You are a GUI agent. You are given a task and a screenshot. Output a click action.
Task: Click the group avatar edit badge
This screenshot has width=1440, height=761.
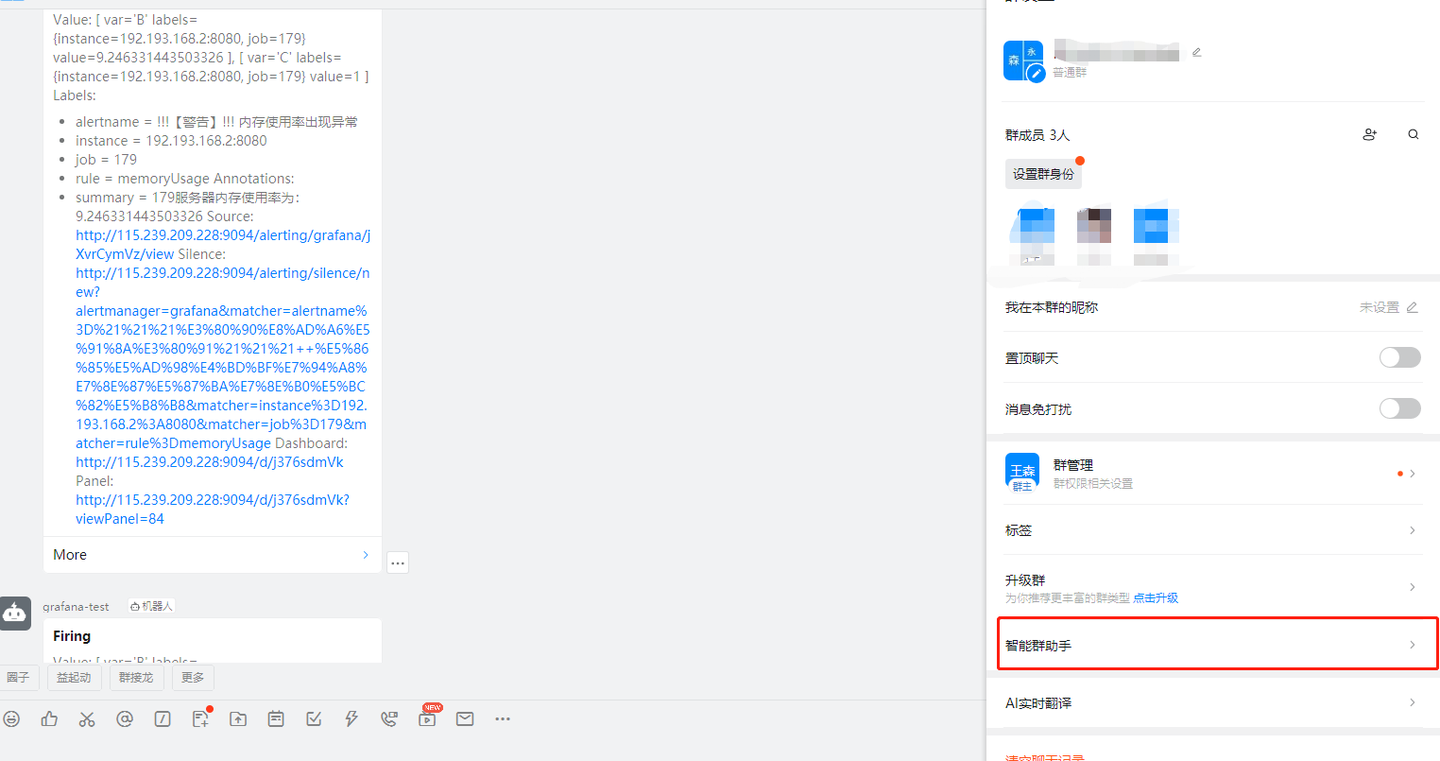pos(1036,73)
